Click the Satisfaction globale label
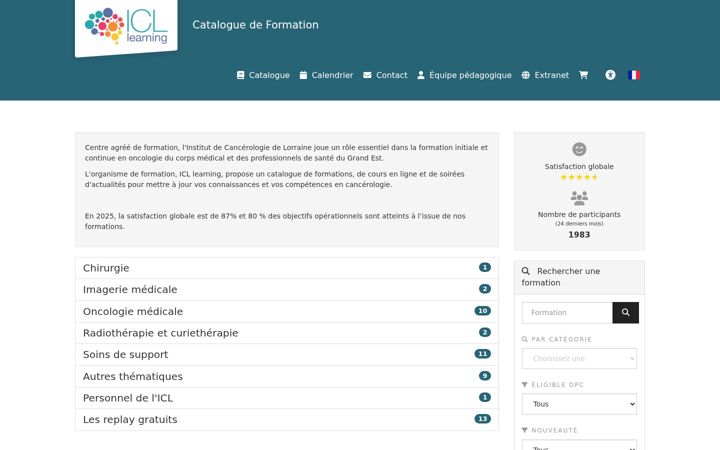Viewport: 720px width, 450px height. 579,167
